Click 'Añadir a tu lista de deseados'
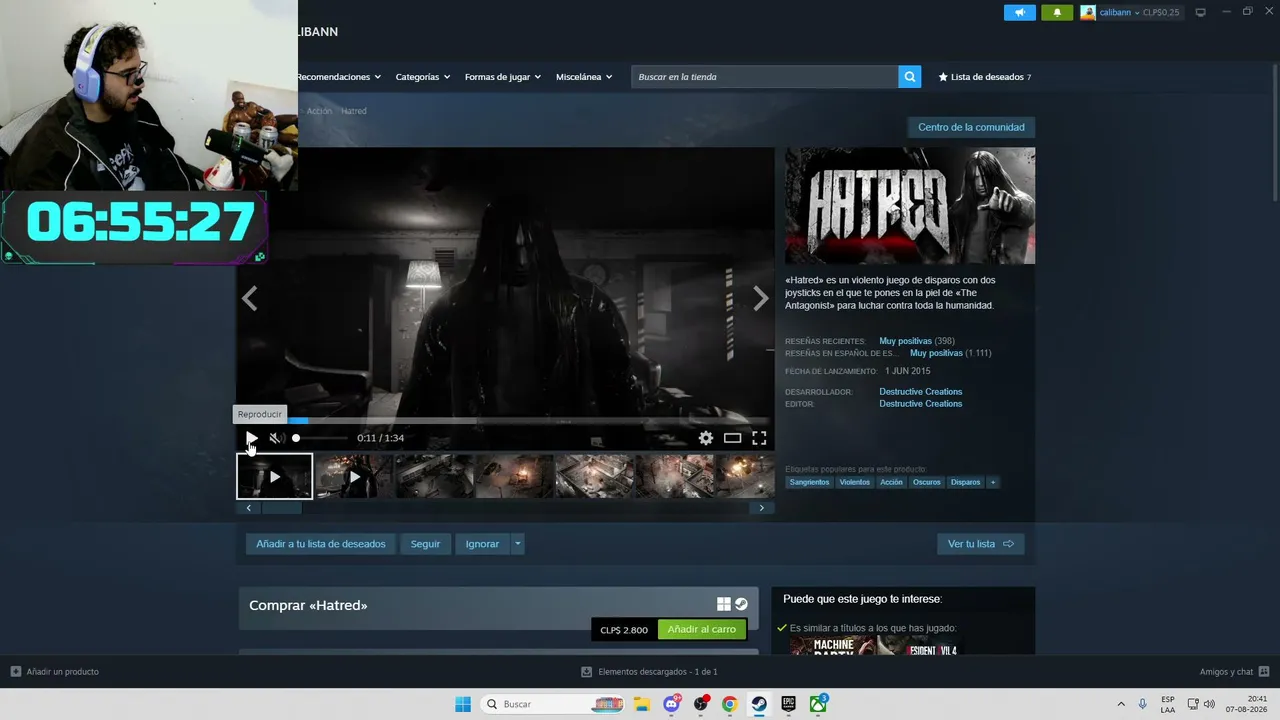The image size is (1280, 720). 321,544
